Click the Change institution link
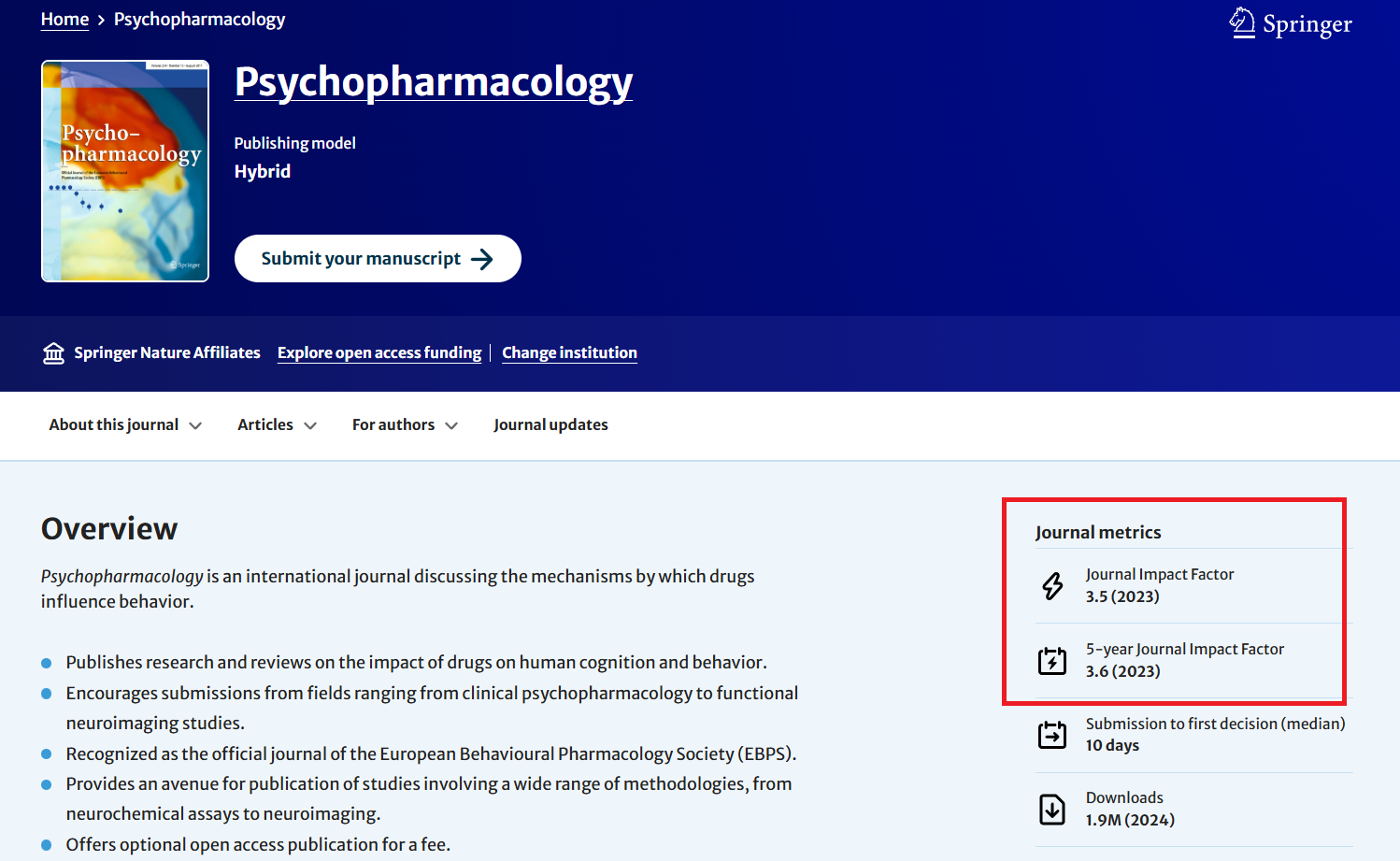The width and height of the screenshot is (1400, 861). click(569, 352)
